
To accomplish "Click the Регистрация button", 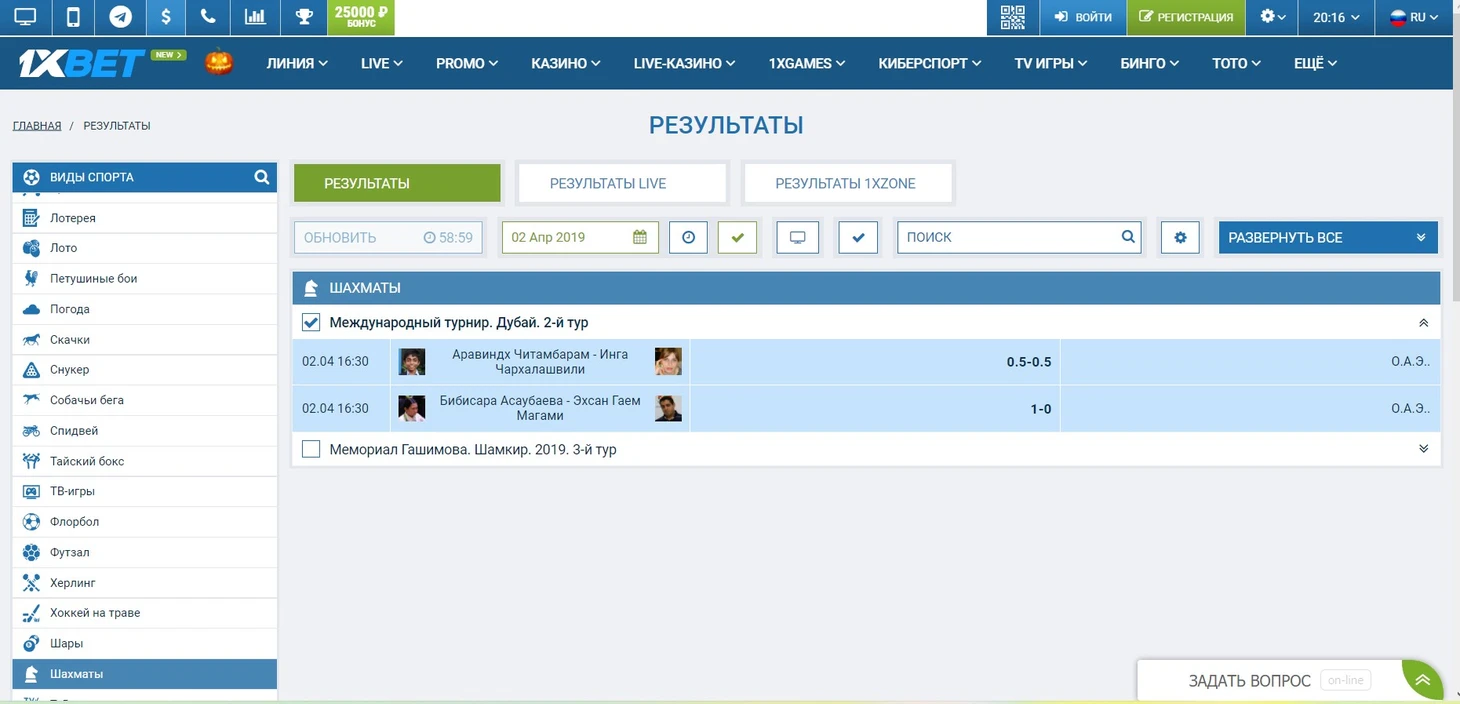I will point(1186,17).
